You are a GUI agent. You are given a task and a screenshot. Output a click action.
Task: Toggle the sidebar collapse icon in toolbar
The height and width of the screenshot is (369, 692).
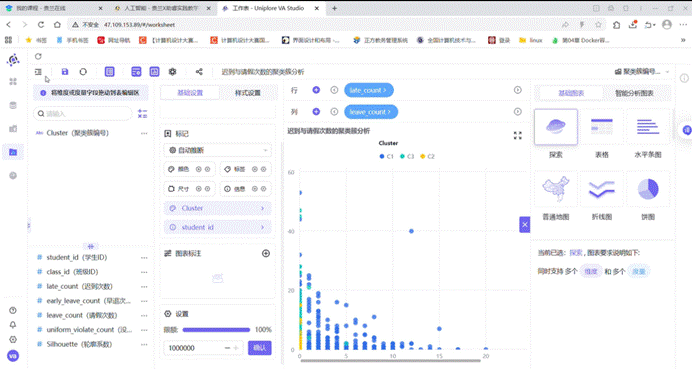pyautogui.click(x=38, y=72)
